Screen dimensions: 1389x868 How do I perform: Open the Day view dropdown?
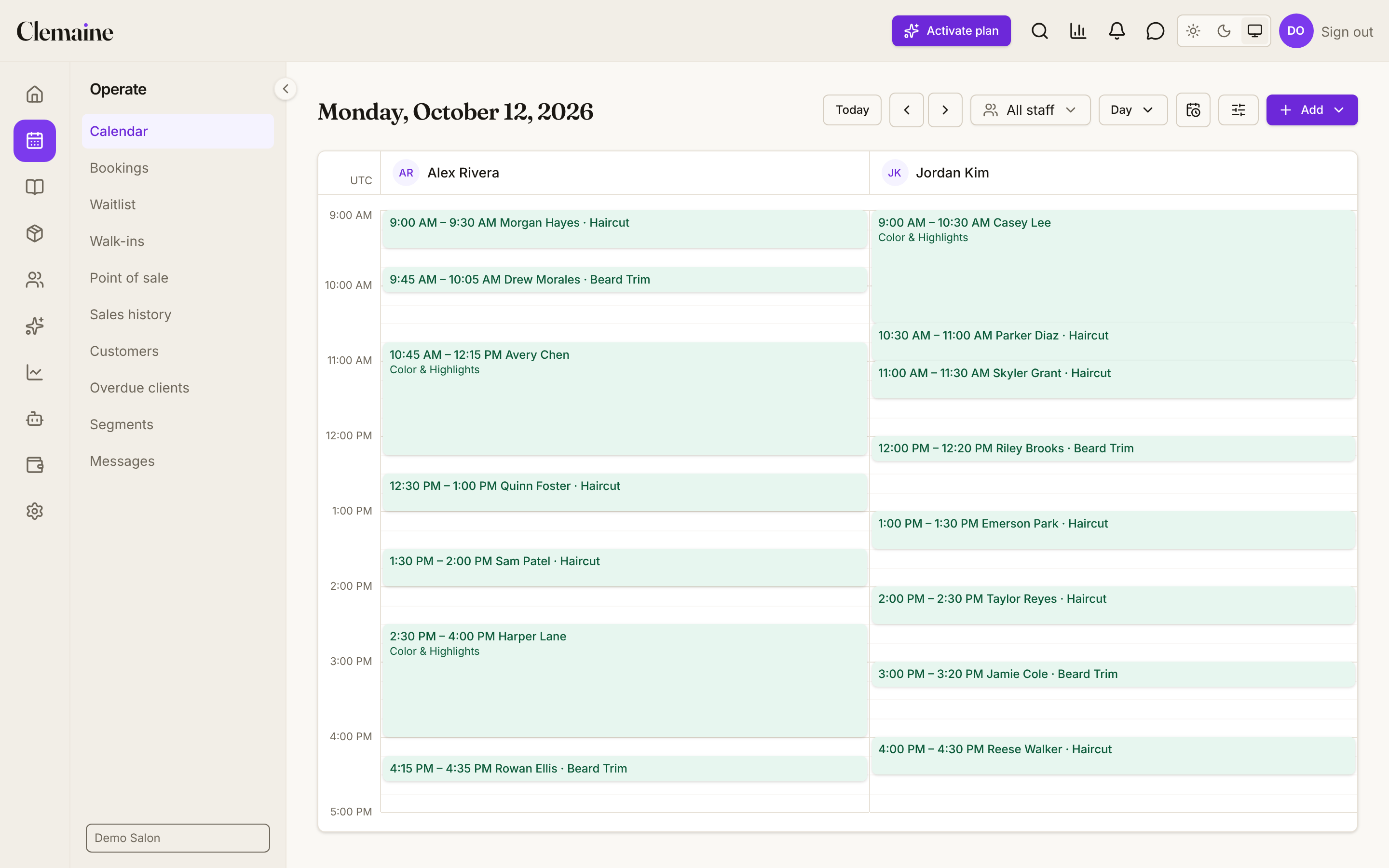point(1132,109)
